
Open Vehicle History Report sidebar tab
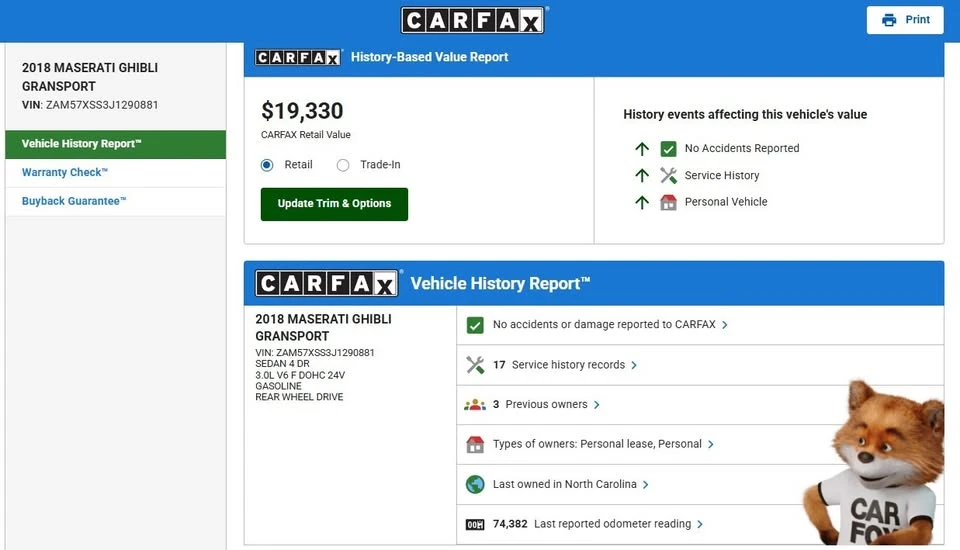point(116,144)
